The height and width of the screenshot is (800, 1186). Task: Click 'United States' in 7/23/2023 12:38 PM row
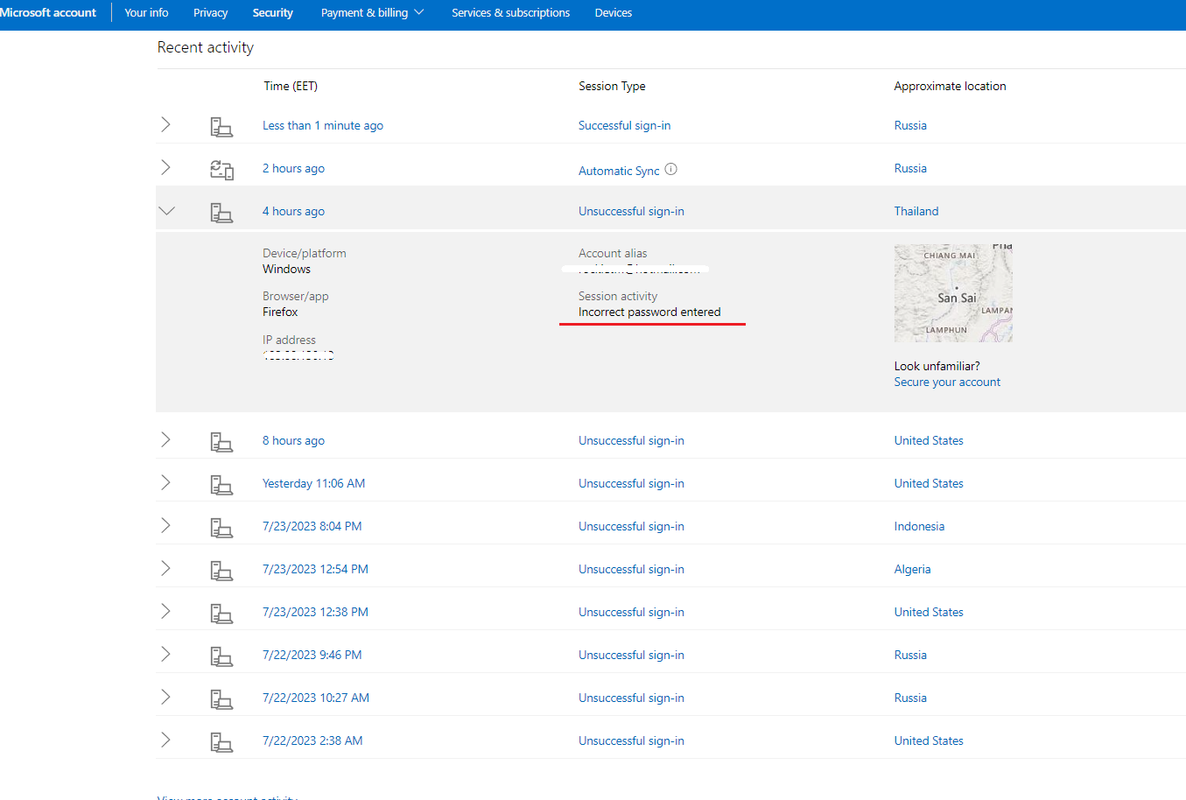click(929, 612)
